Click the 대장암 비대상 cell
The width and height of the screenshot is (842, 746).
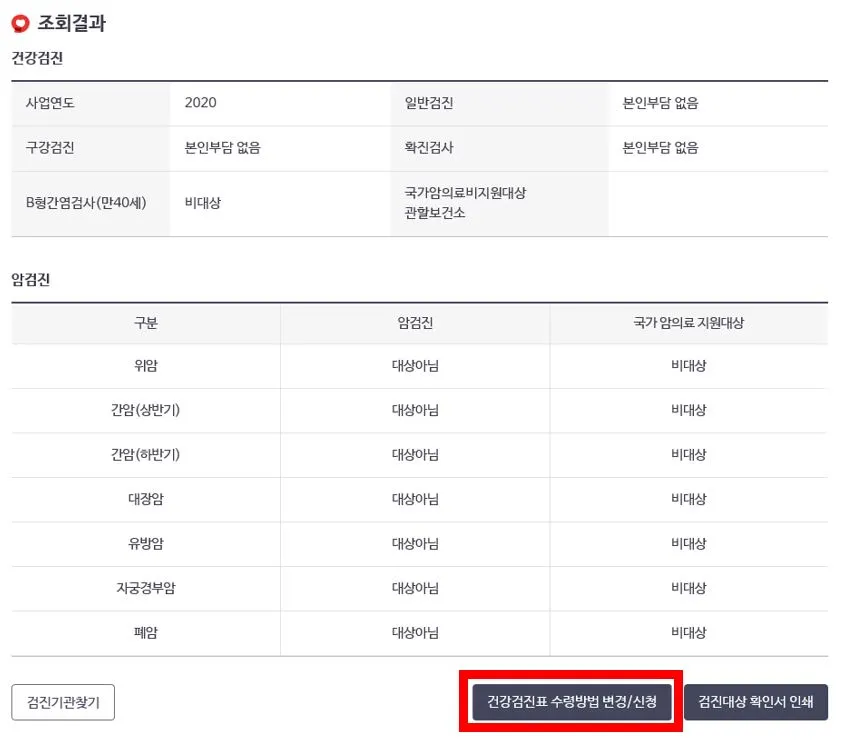click(687, 499)
